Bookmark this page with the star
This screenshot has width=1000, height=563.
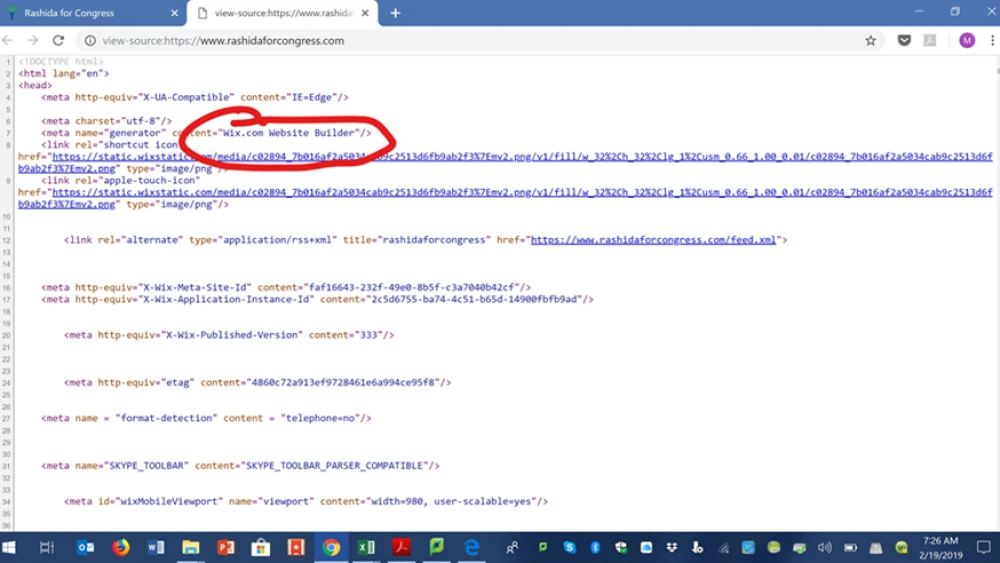[x=871, y=40]
